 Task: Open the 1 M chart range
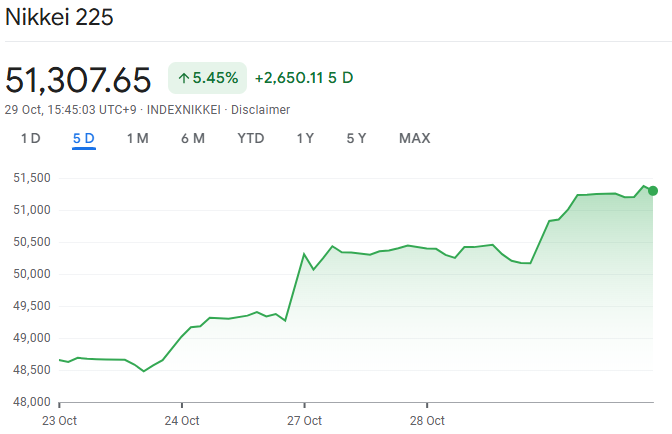pos(137,138)
